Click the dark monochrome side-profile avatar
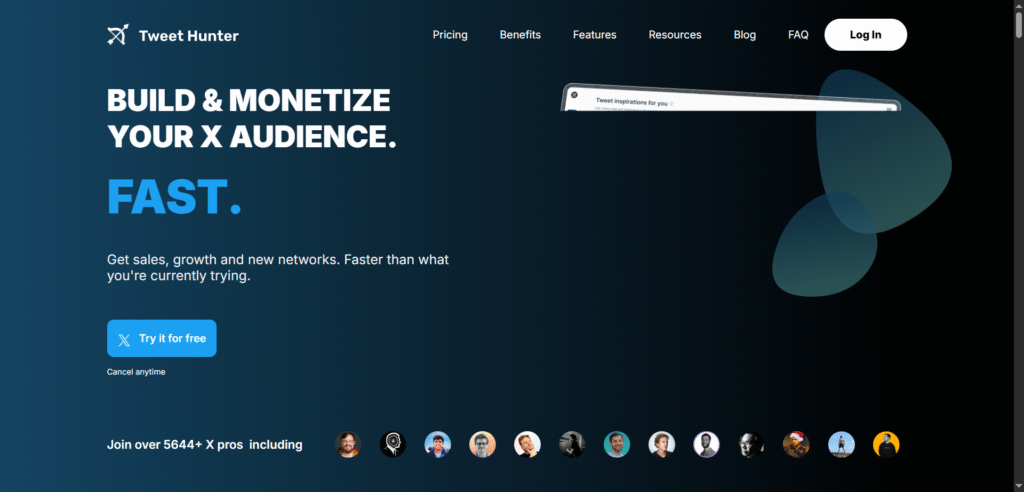This screenshot has width=1024, height=492. [572, 445]
